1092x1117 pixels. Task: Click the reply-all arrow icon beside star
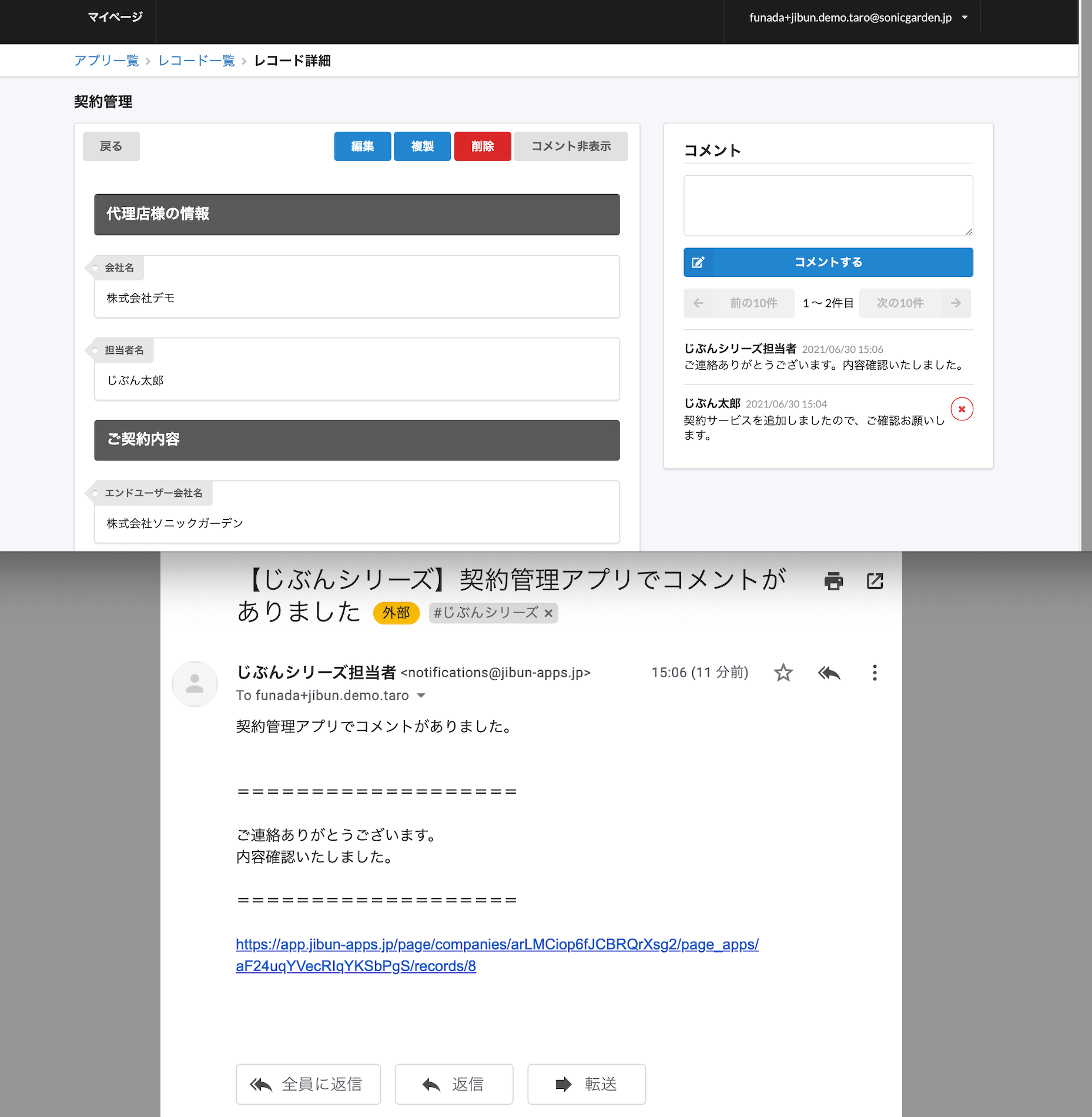829,673
